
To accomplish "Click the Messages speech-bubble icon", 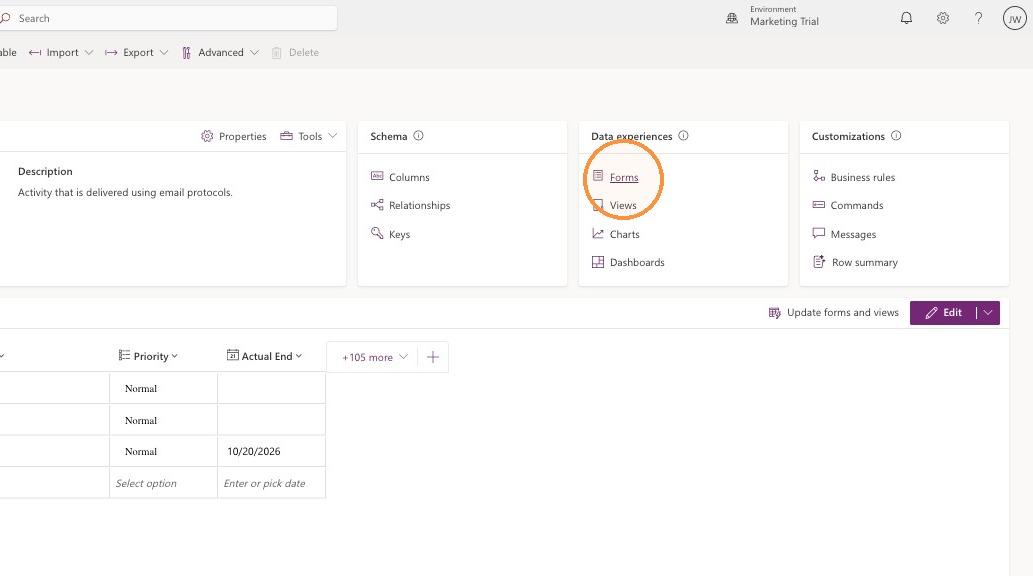I will pos(819,233).
